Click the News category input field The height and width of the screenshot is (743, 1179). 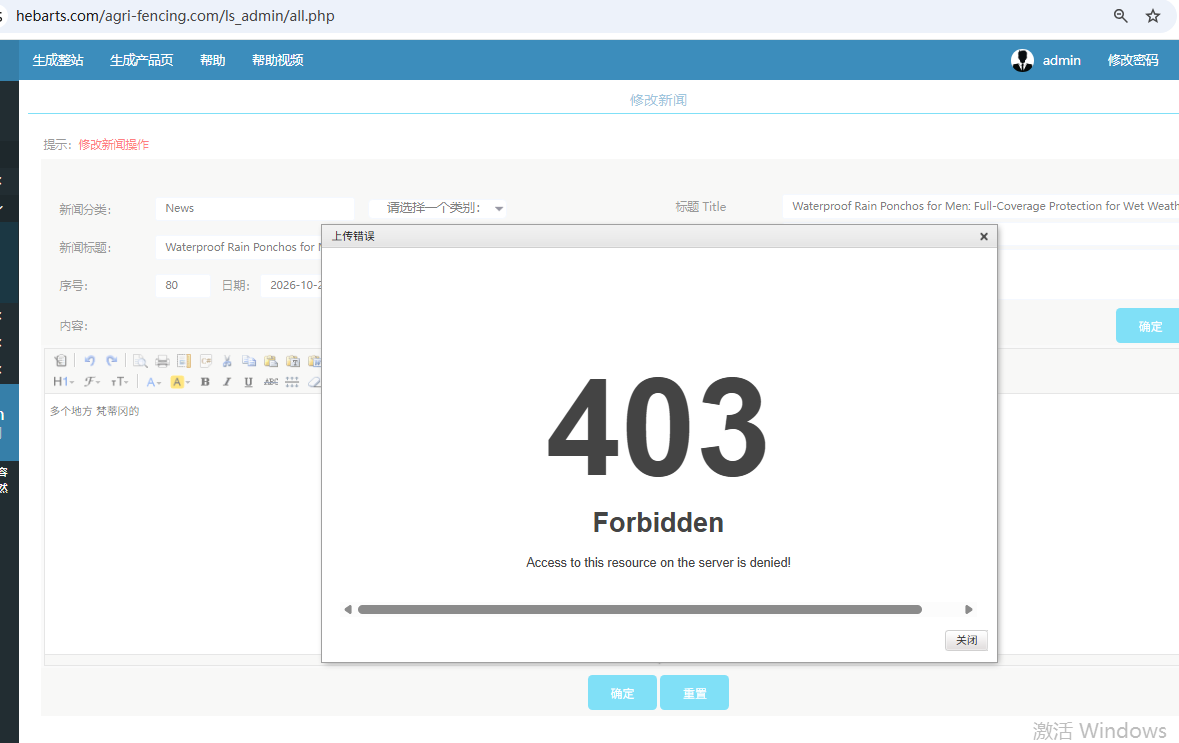coord(255,208)
